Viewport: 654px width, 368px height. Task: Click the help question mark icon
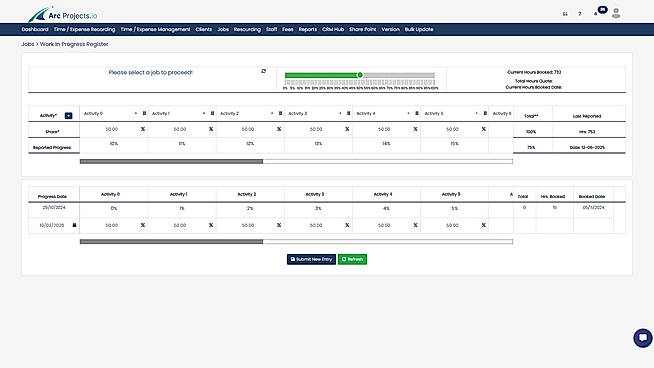[x=579, y=14]
